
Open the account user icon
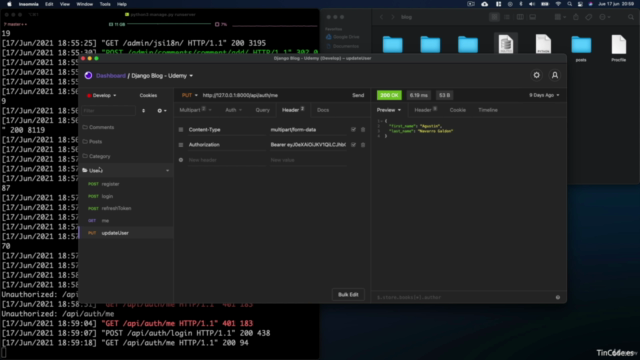click(x=555, y=75)
